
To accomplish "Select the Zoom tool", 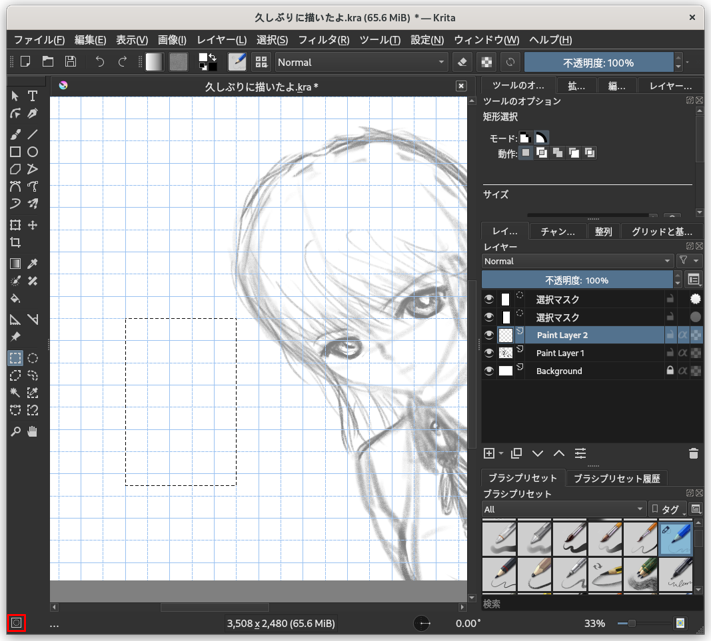I will coord(15,432).
